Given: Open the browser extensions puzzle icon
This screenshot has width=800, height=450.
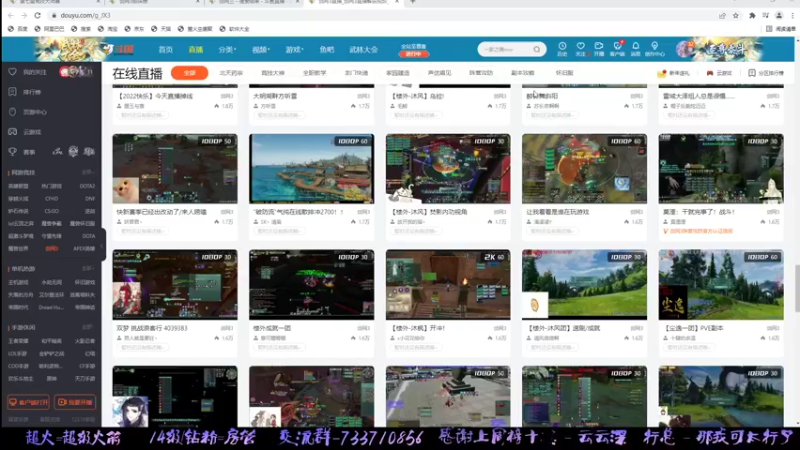Looking at the screenshot, I should tap(752, 15).
